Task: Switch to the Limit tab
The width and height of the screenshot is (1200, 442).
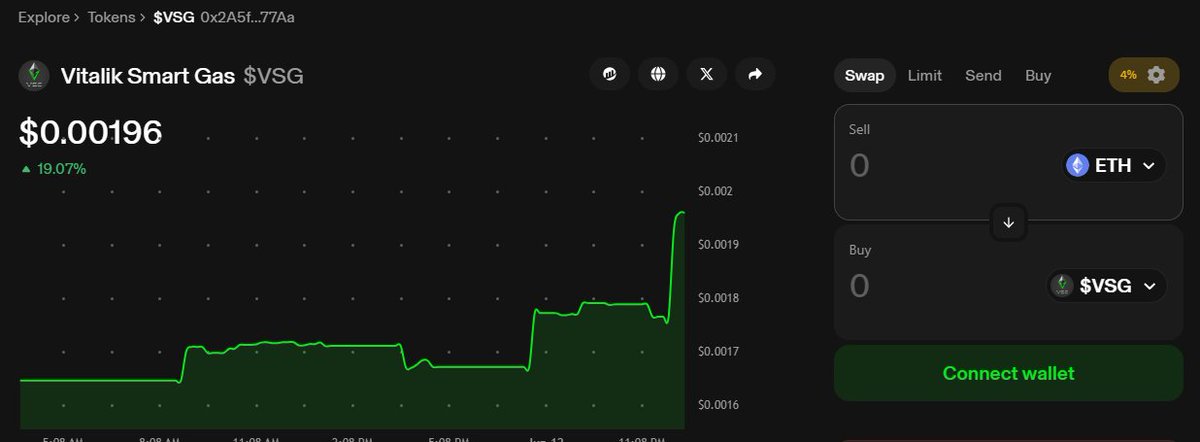Action: pos(925,75)
